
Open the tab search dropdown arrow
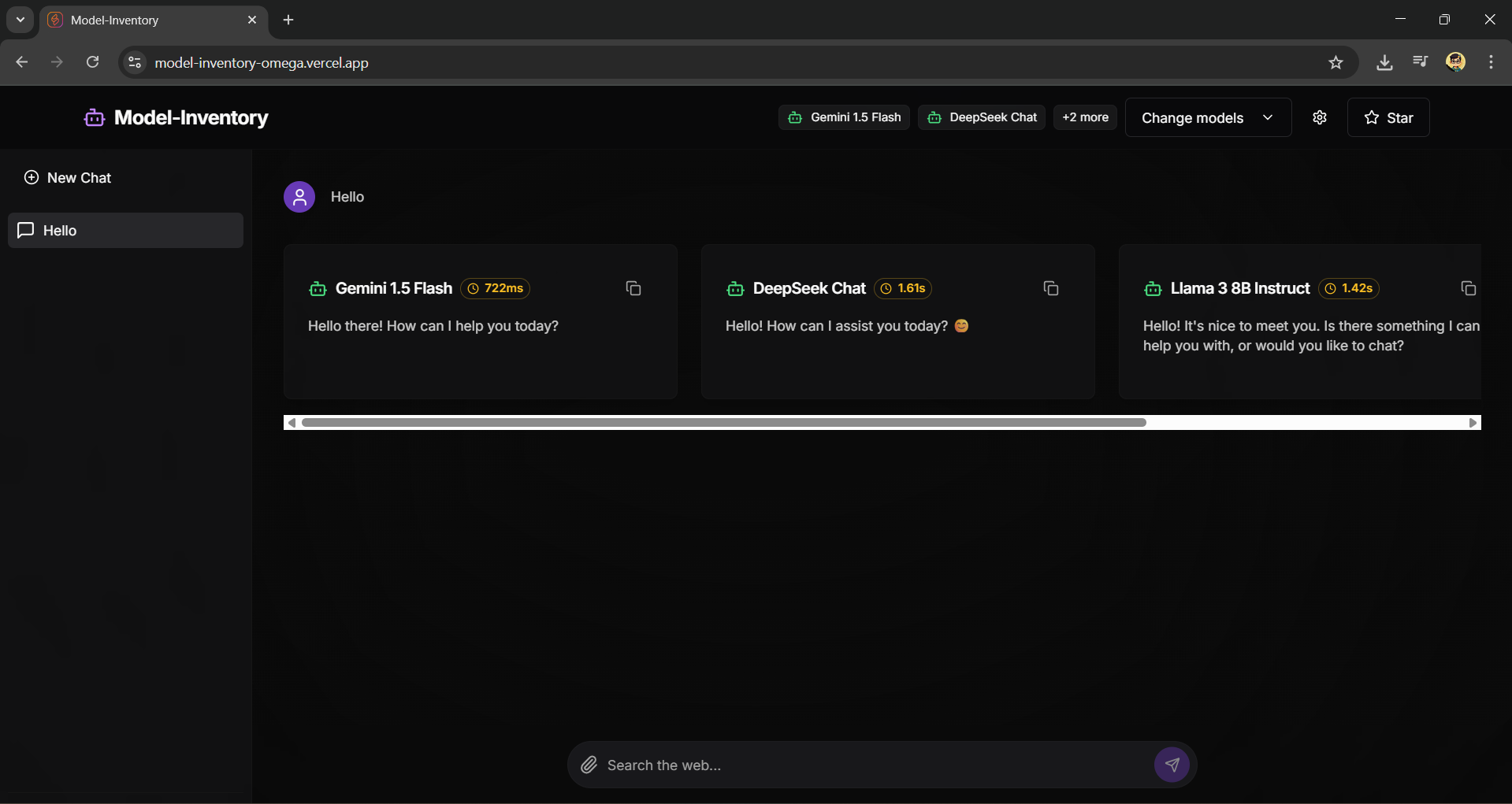click(20, 20)
